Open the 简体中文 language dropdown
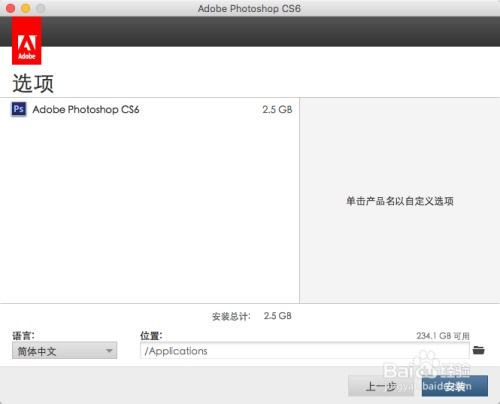This screenshot has width=500, height=404. click(65, 351)
